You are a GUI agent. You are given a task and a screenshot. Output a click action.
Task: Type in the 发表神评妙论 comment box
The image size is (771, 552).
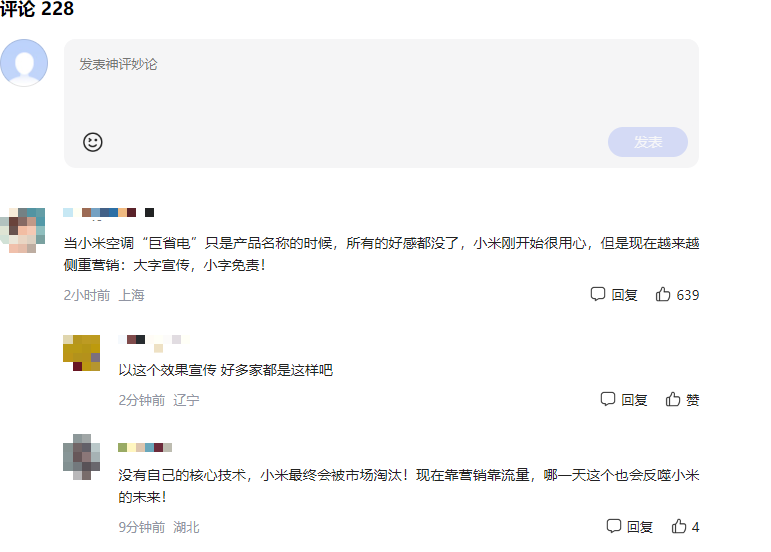tap(380, 85)
